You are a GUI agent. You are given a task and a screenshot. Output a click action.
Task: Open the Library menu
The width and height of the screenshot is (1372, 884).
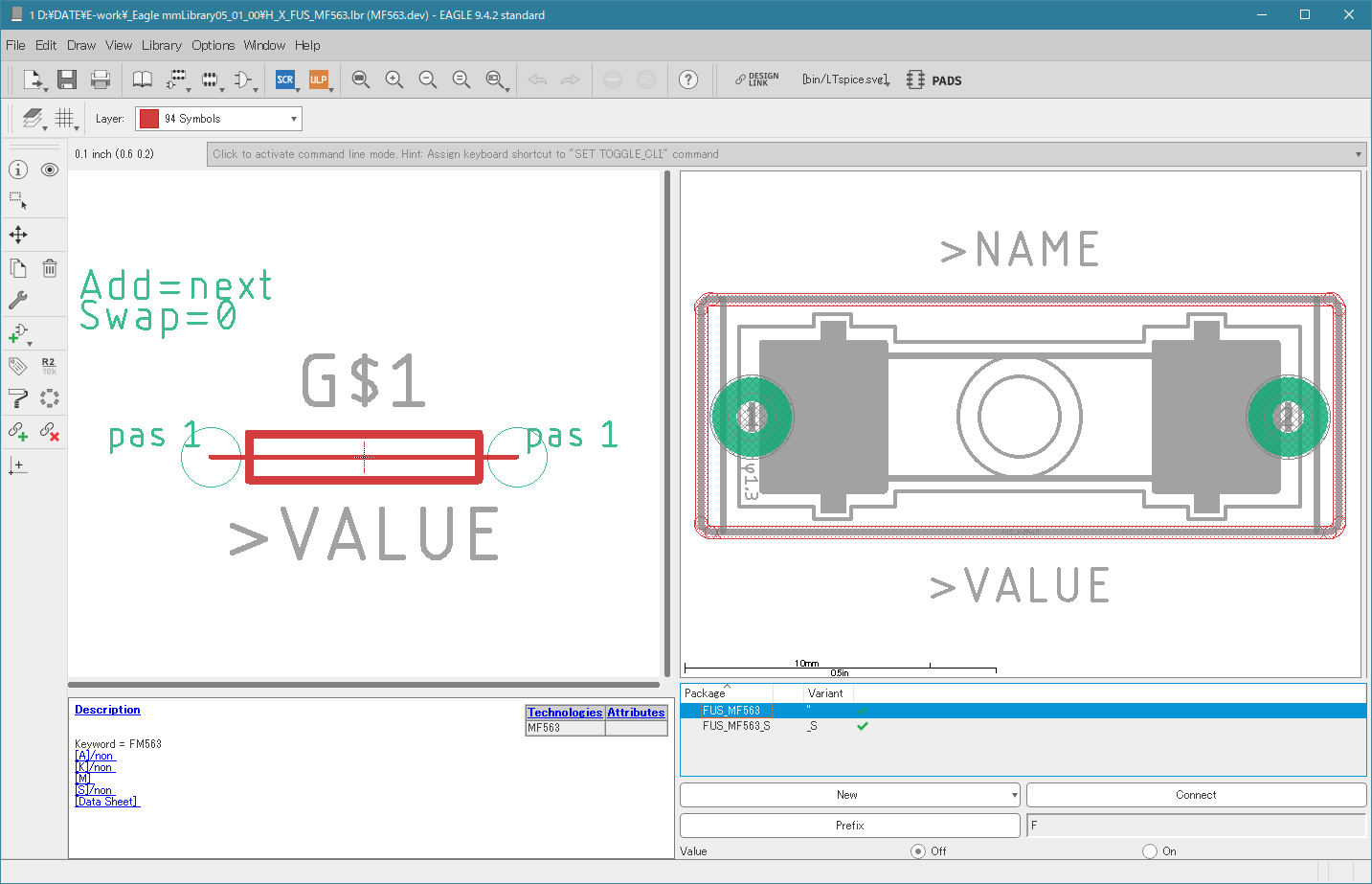[x=161, y=45]
